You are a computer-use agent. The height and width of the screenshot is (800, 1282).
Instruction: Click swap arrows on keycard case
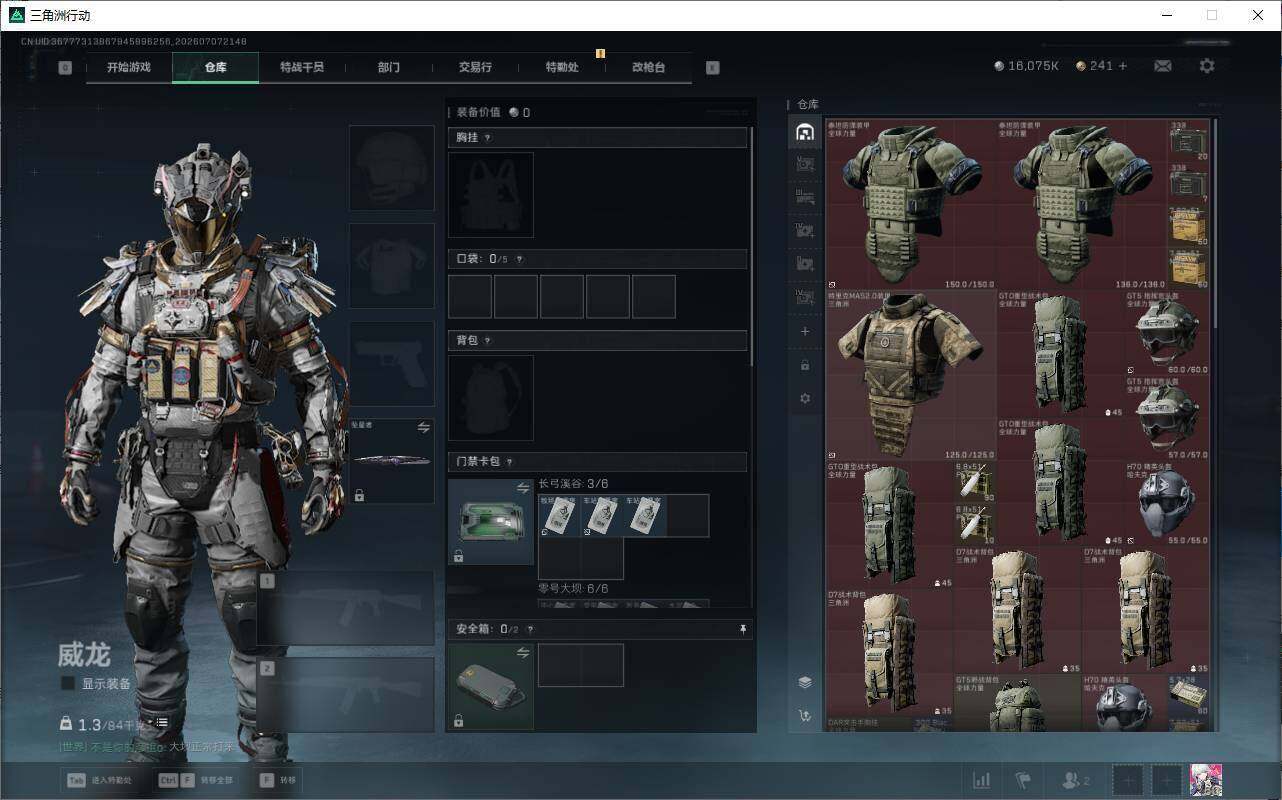pyautogui.click(x=523, y=488)
